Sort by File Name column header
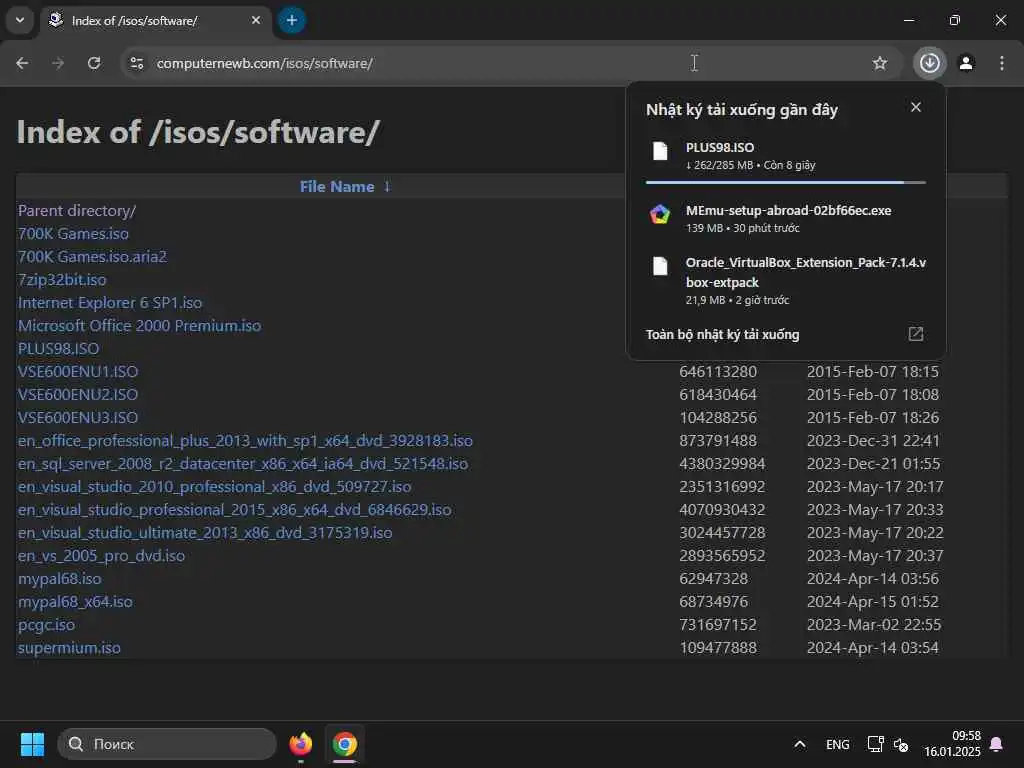This screenshot has height=768, width=1024. (x=337, y=187)
